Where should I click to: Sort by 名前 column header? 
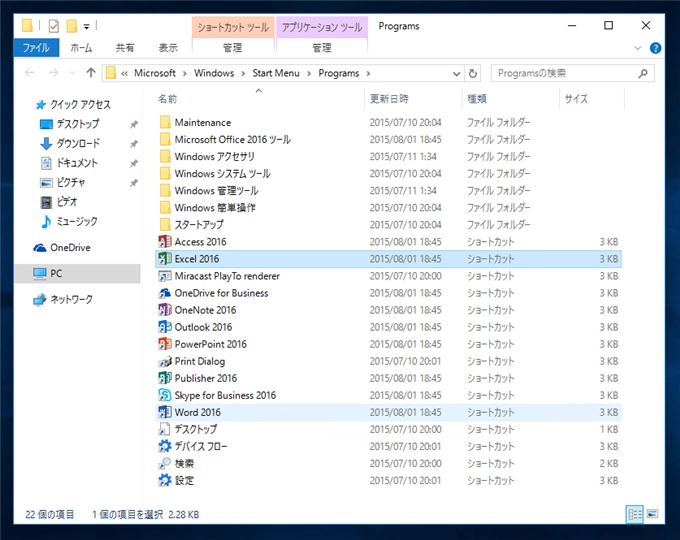[259, 99]
